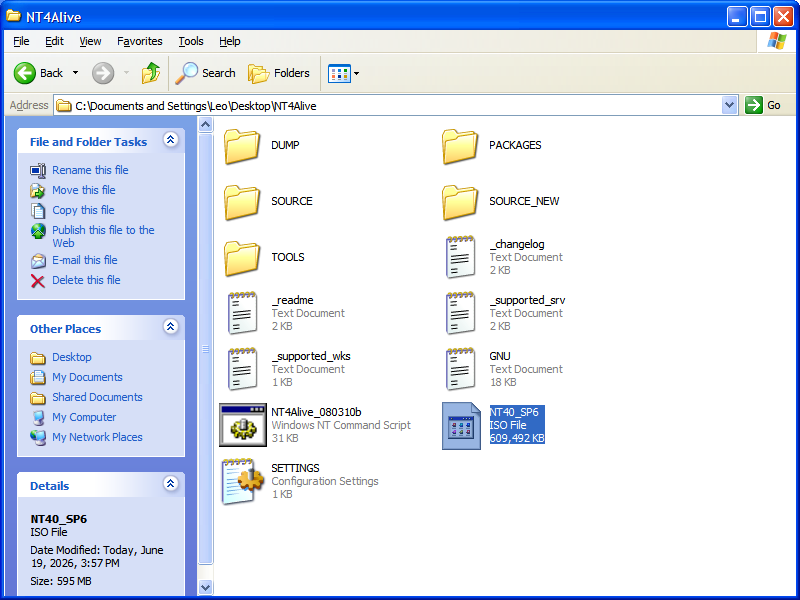Screen dimensions: 800x600
Task: Select the DUMP folder icon
Action: (241, 146)
